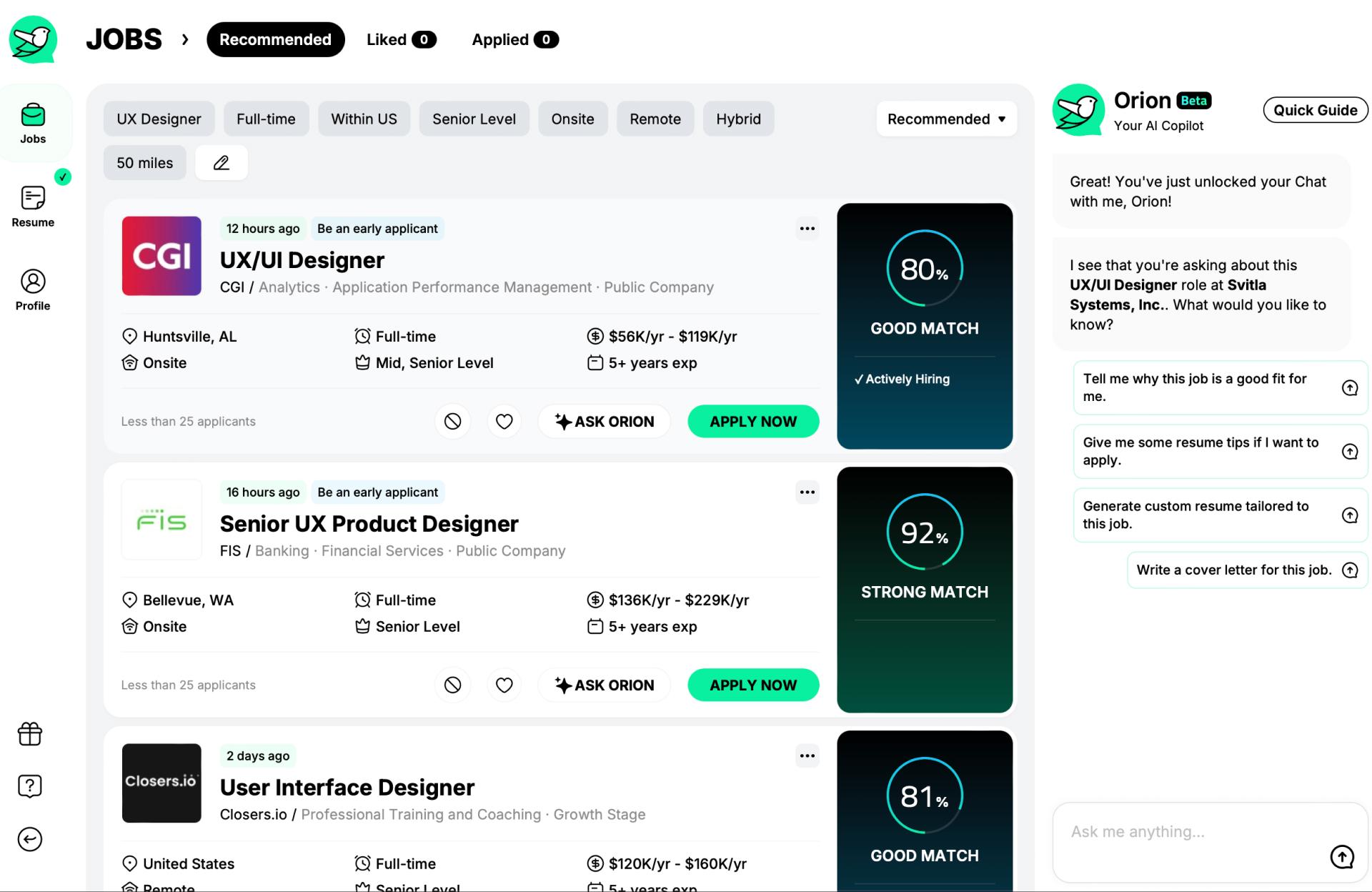Image resolution: width=1372 pixels, height=892 pixels.
Task: Click the gifts/rewards sidebar icon
Action: point(31,735)
